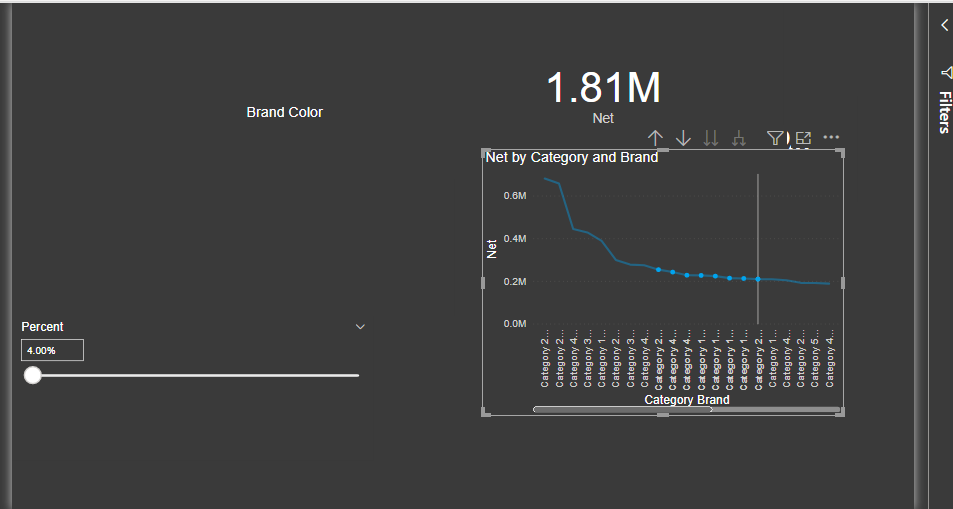Open More options ellipsis menu
Viewport: 953px width, 509px height.
(x=831, y=137)
